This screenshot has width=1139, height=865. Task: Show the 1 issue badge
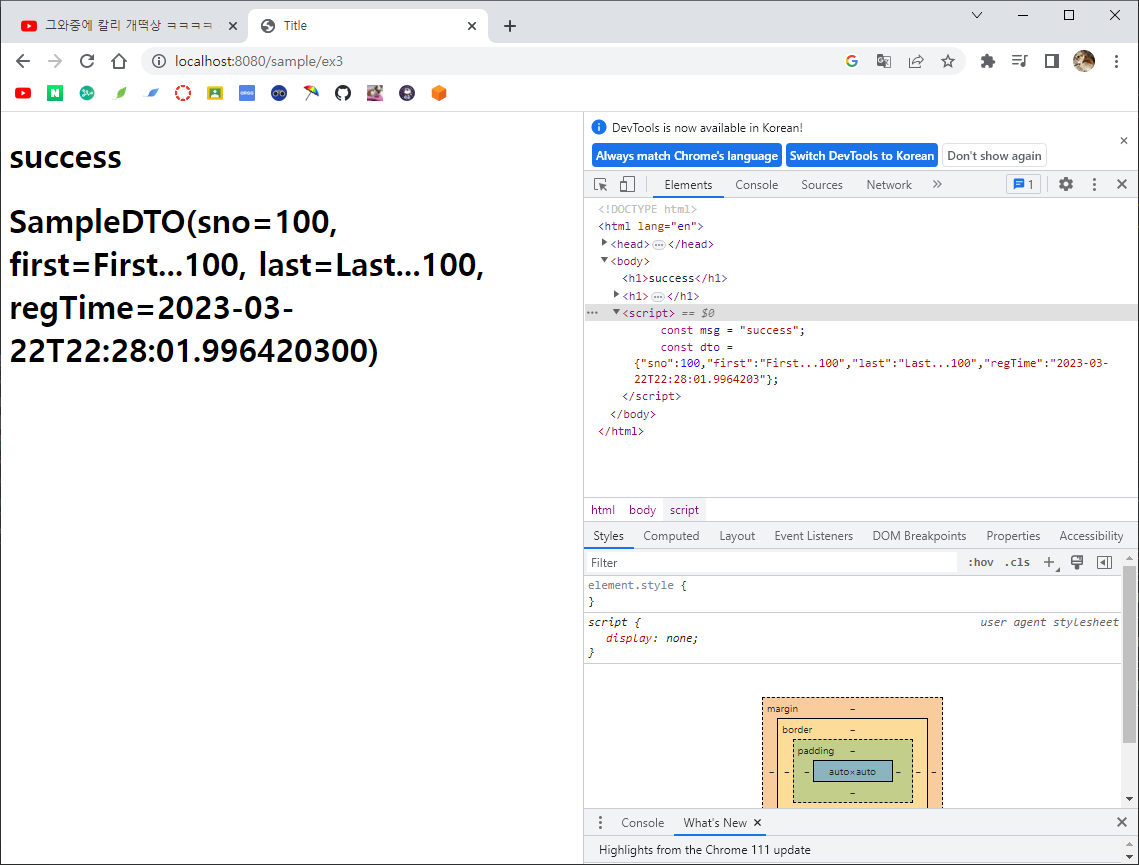1023,184
